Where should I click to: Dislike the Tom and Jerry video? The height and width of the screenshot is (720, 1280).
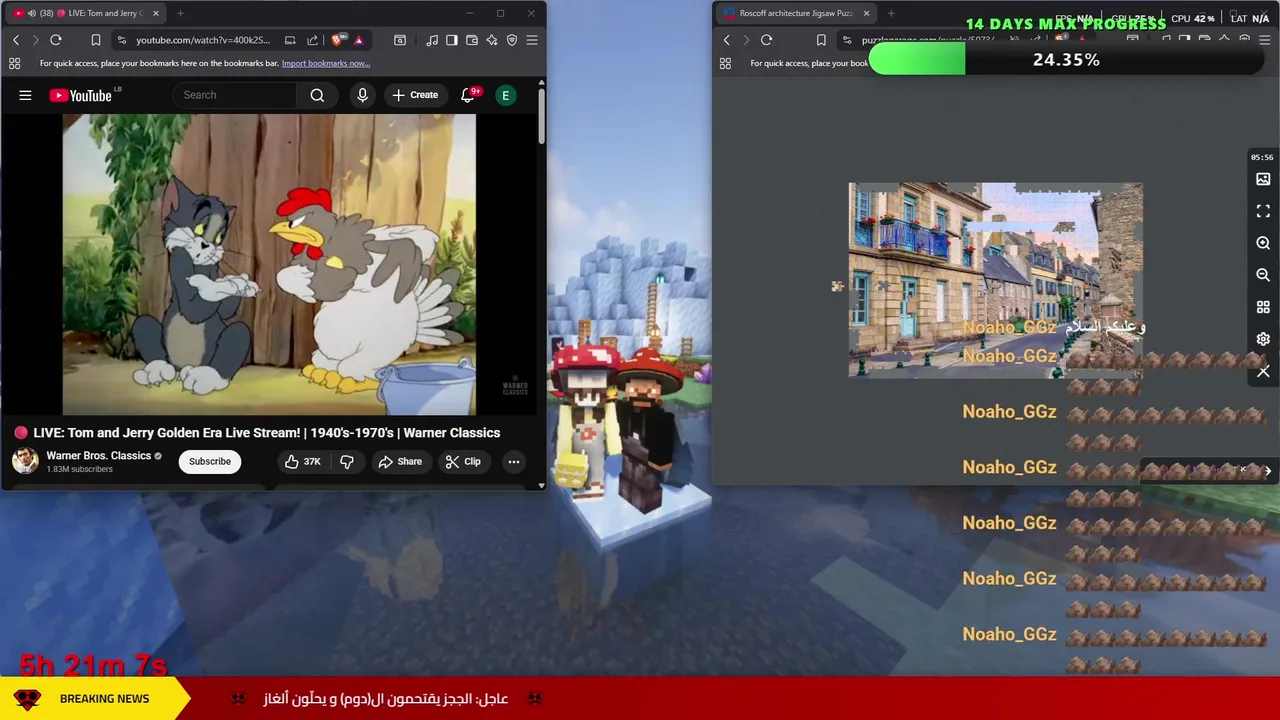coord(347,461)
